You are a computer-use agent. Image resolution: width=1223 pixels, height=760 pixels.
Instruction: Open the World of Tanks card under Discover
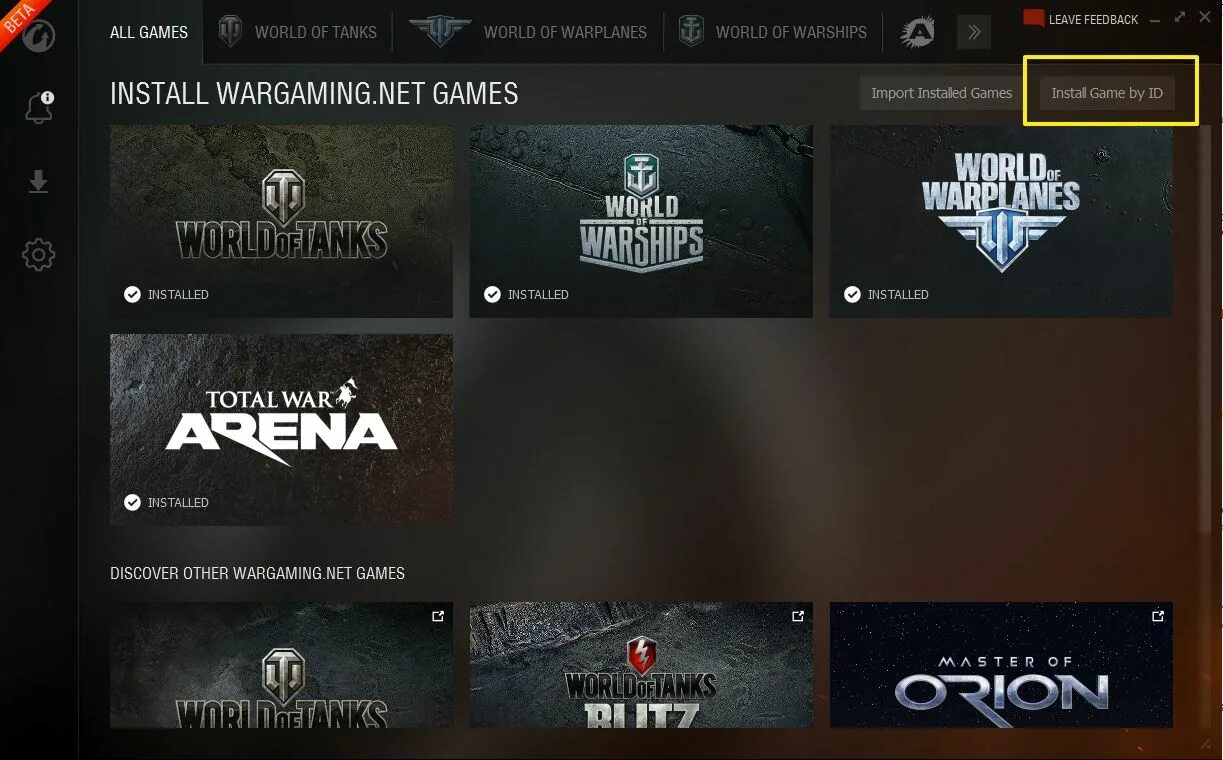point(281,665)
